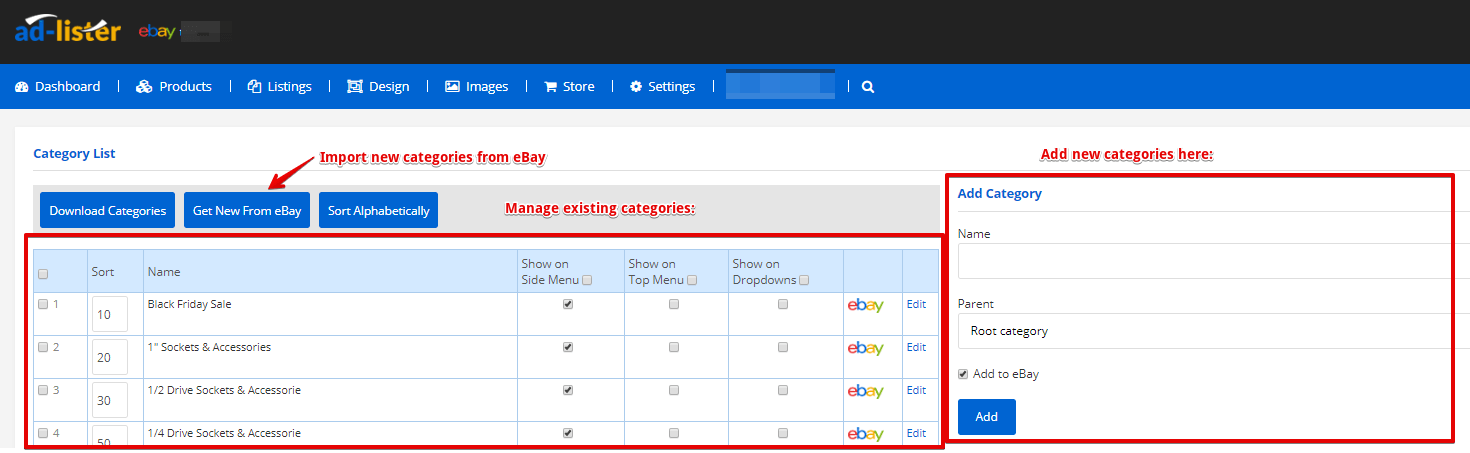Click eBay icon in Black Friday Sale row
Image resolution: width=1470 pixels, height=453 pixels.
pyautogui.click(x=865, y=305)
